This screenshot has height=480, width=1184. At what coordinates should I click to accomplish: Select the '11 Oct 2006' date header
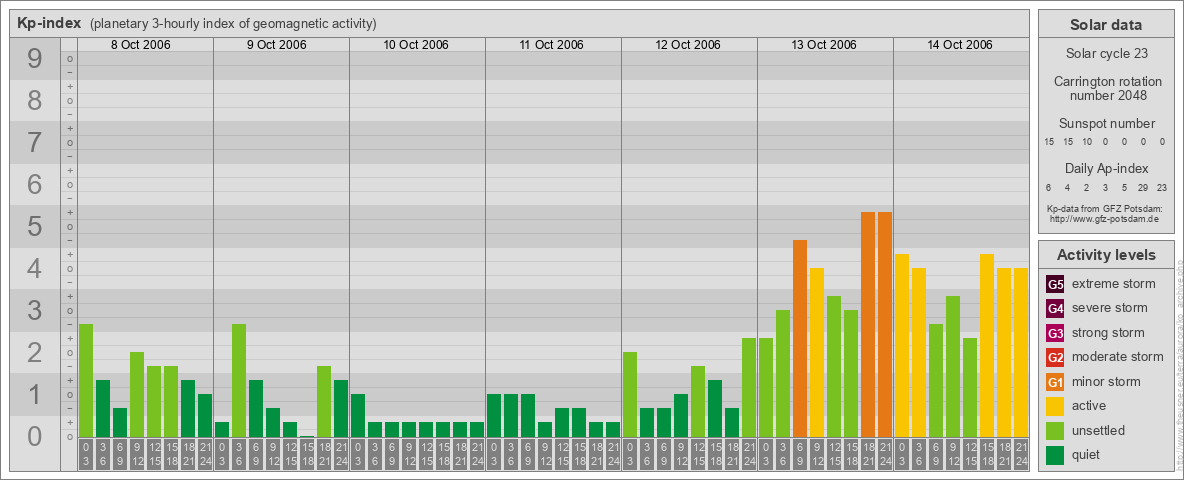[552, 45]
